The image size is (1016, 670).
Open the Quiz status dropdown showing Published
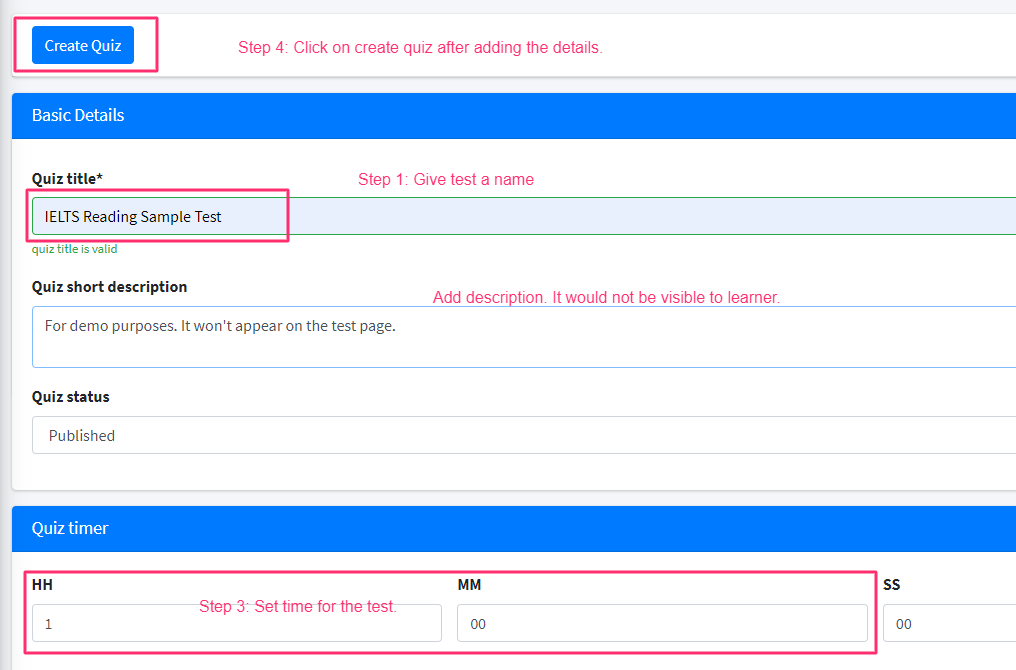524,435
